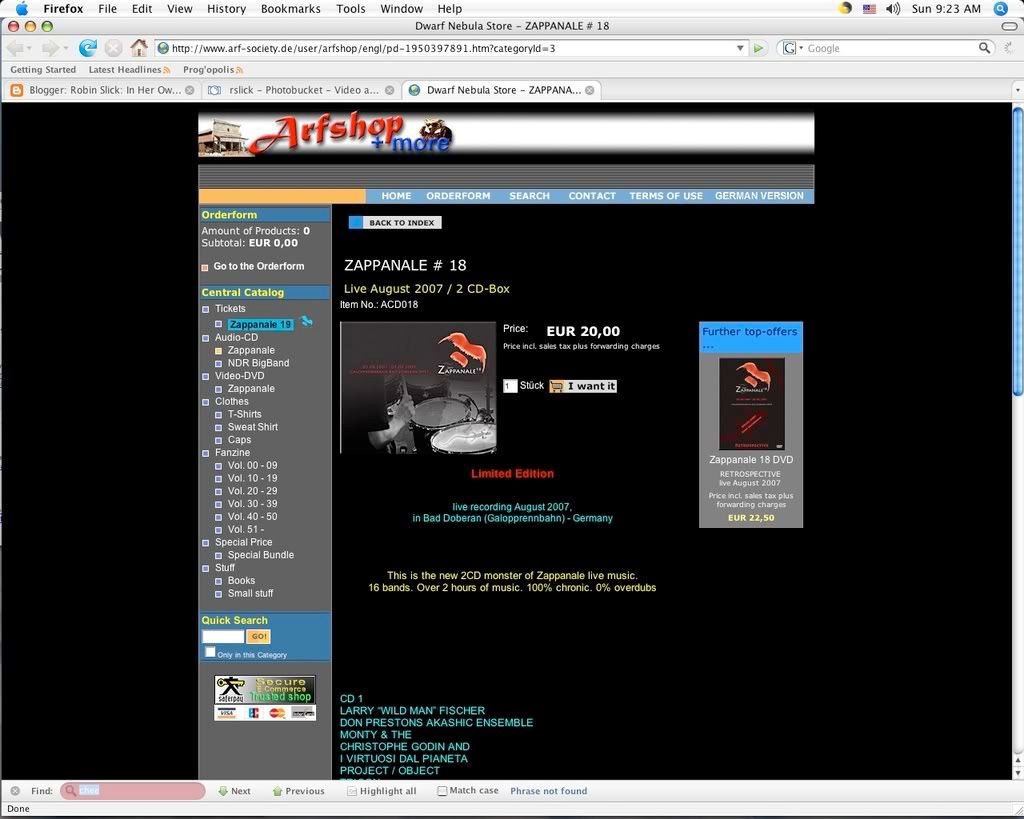Screen dimensions: 1024x819
Task: Click the I want it button
Action: [x=583, y=387]
